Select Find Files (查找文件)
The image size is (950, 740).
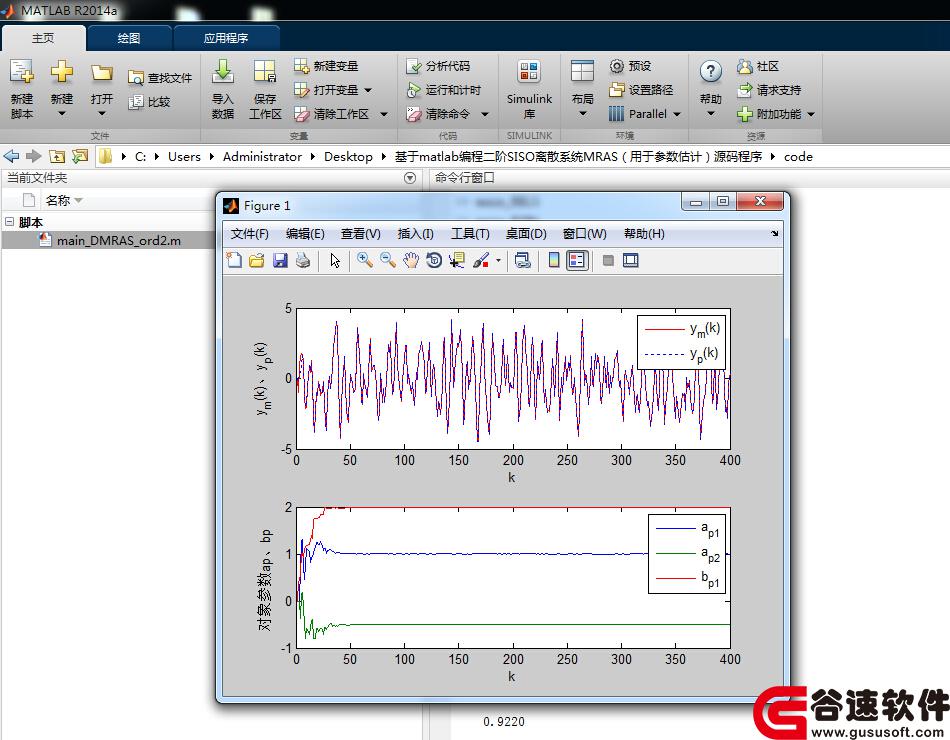[160, 78]
